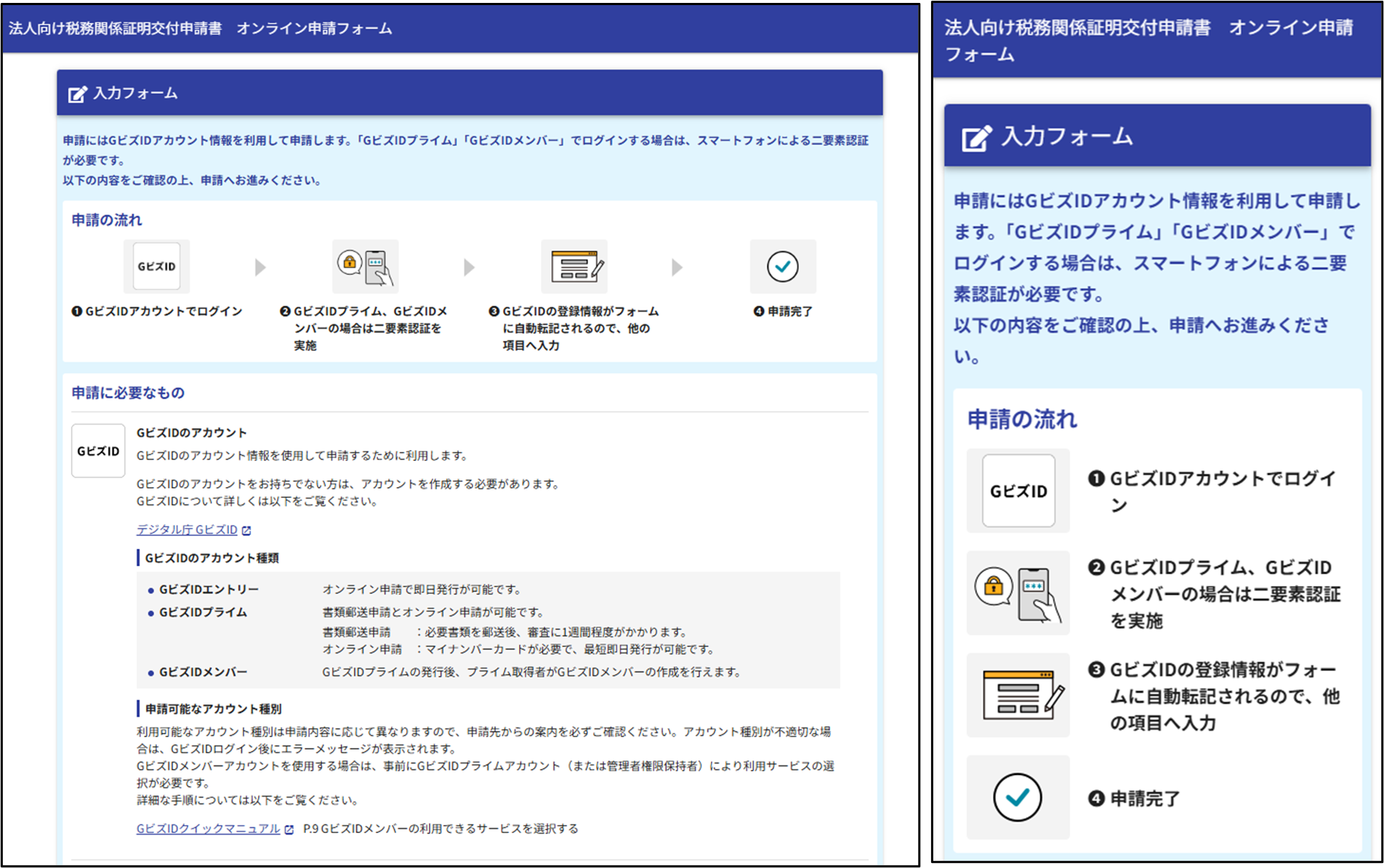Click the オンライン申請 マイナンバーカード description line
The image size is (1384, 868).
(x=519, y=649)
